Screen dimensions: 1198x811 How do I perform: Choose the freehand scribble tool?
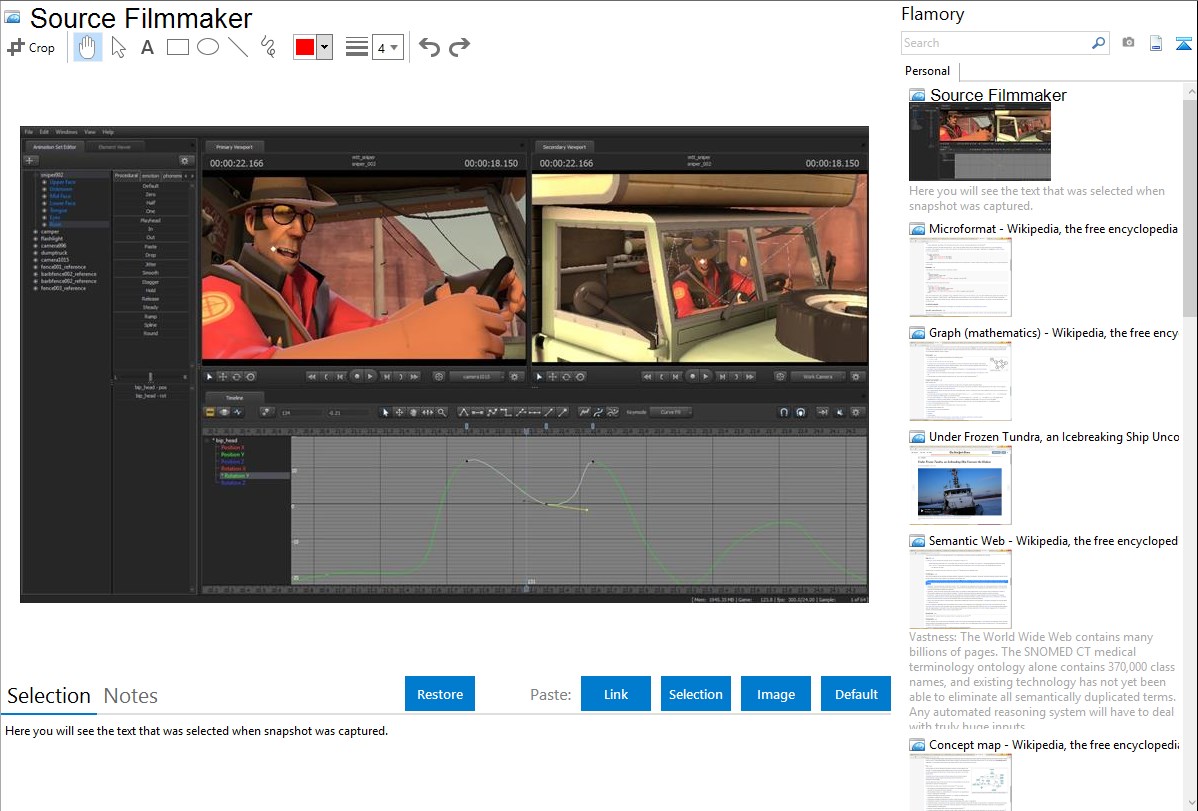click(x=268, y=47)
